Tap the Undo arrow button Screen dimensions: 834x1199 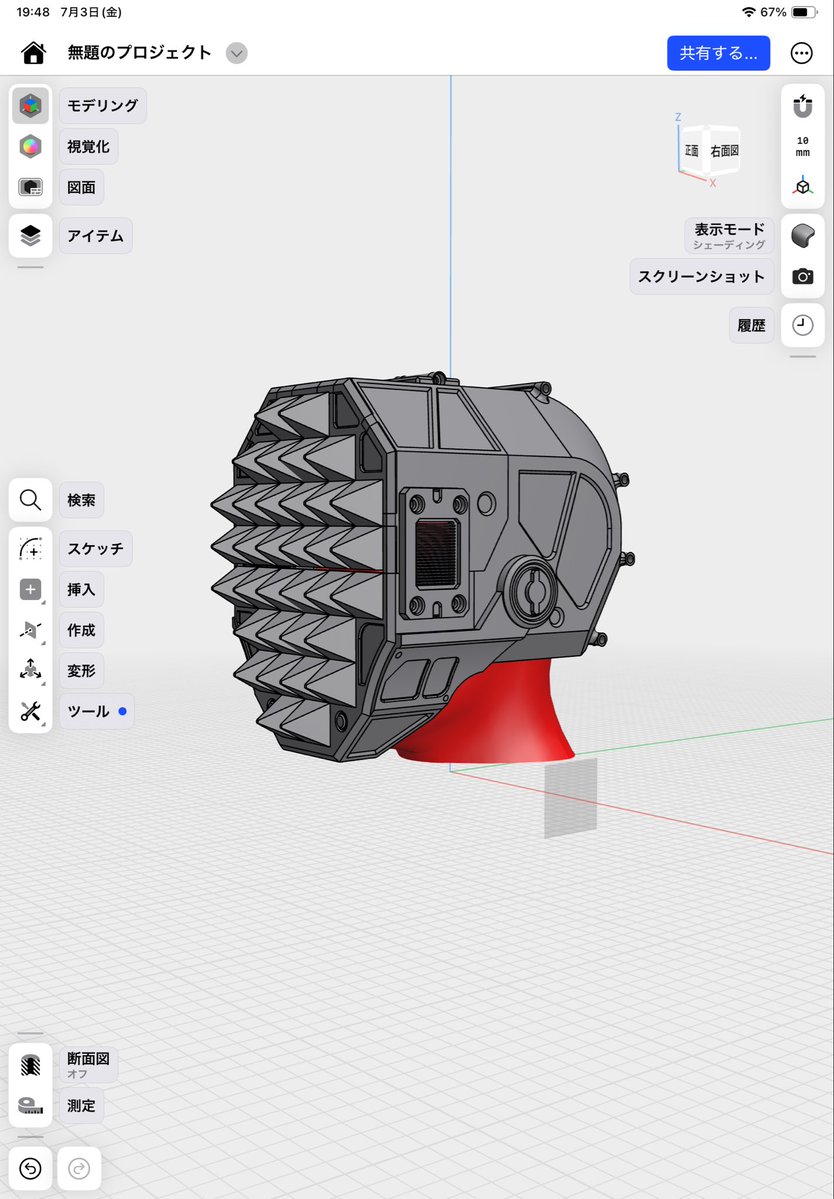click(x=31, y=1168)
